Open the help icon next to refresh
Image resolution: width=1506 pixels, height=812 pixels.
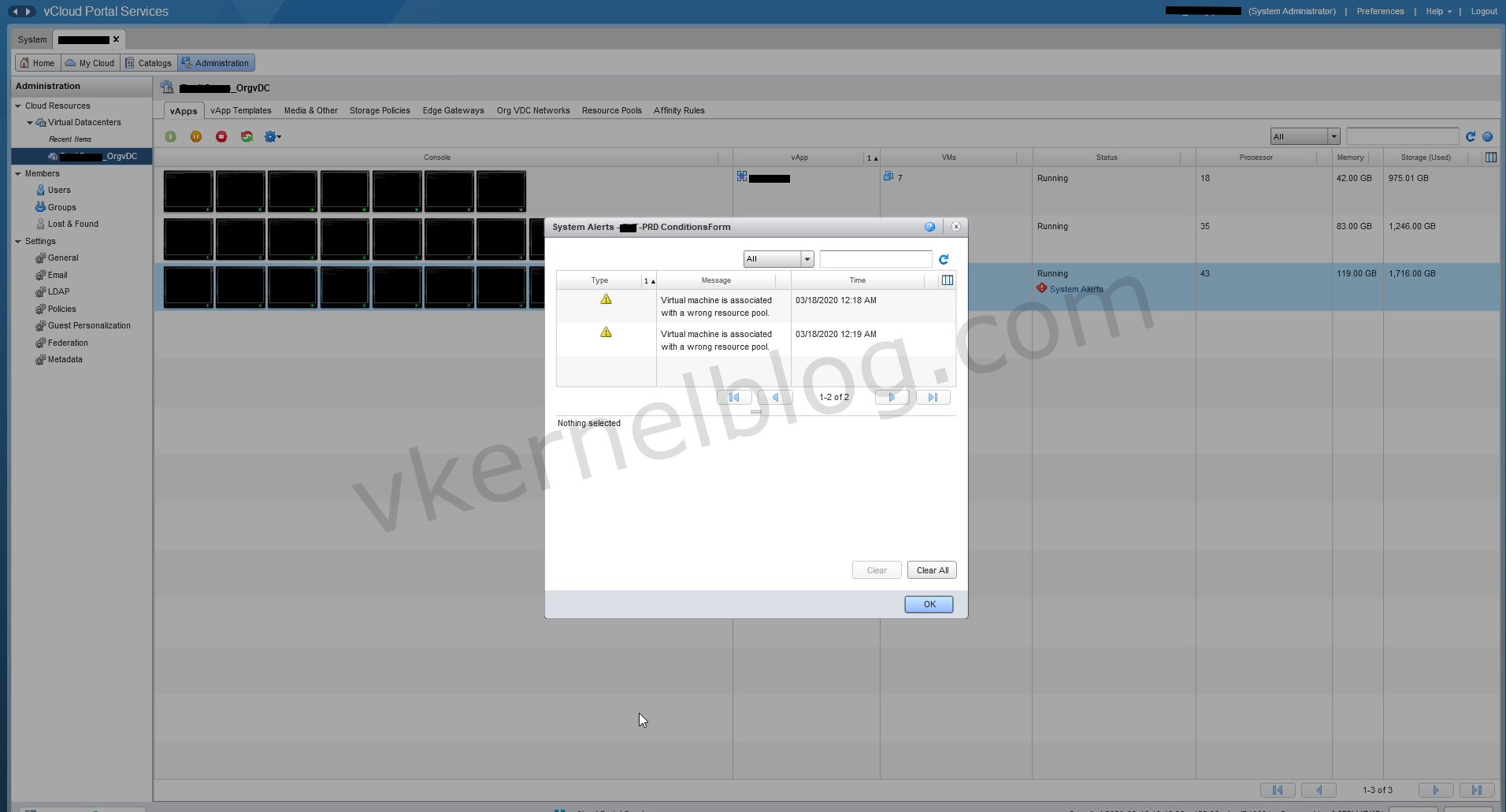click(x=1488, y=135)
